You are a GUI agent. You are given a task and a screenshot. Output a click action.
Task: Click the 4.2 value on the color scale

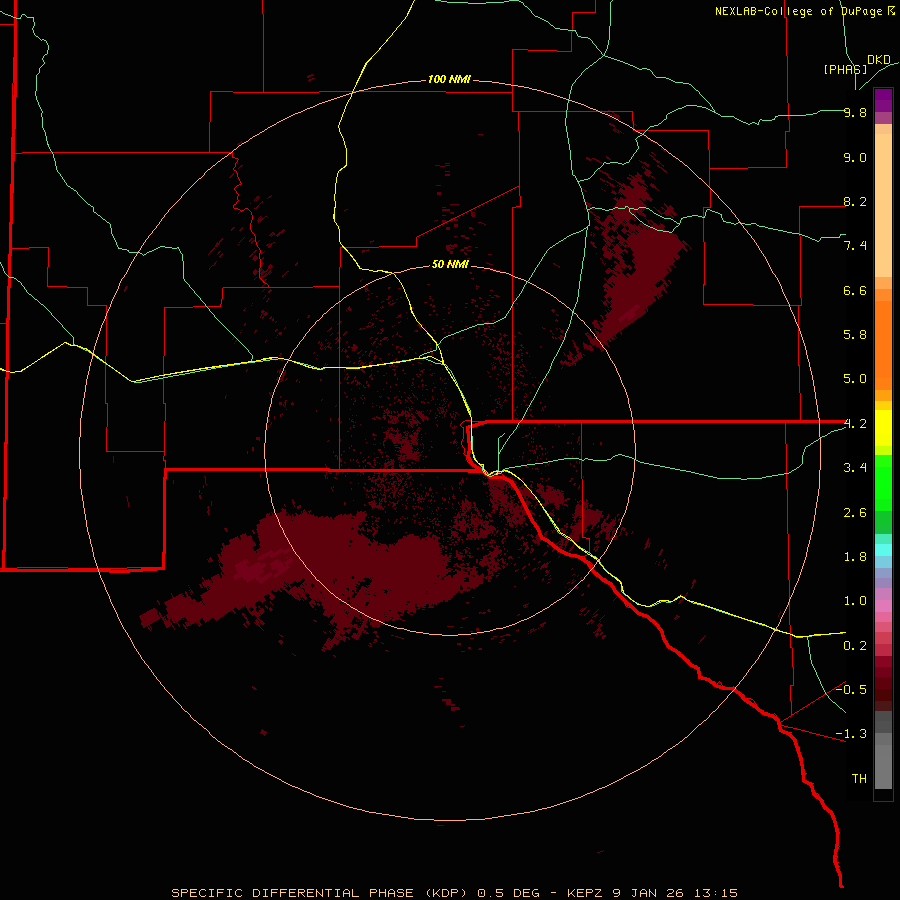click(x=855, y=424)
